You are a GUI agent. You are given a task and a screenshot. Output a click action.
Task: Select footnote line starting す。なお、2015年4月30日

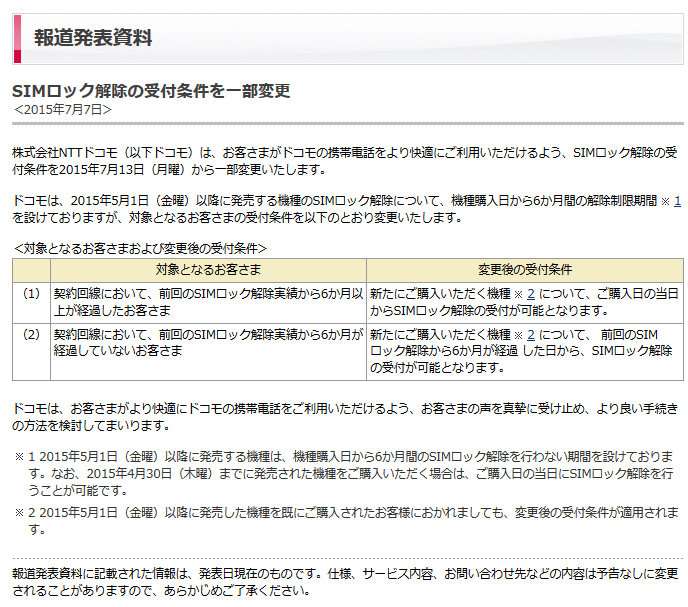[x=351, y=474]
